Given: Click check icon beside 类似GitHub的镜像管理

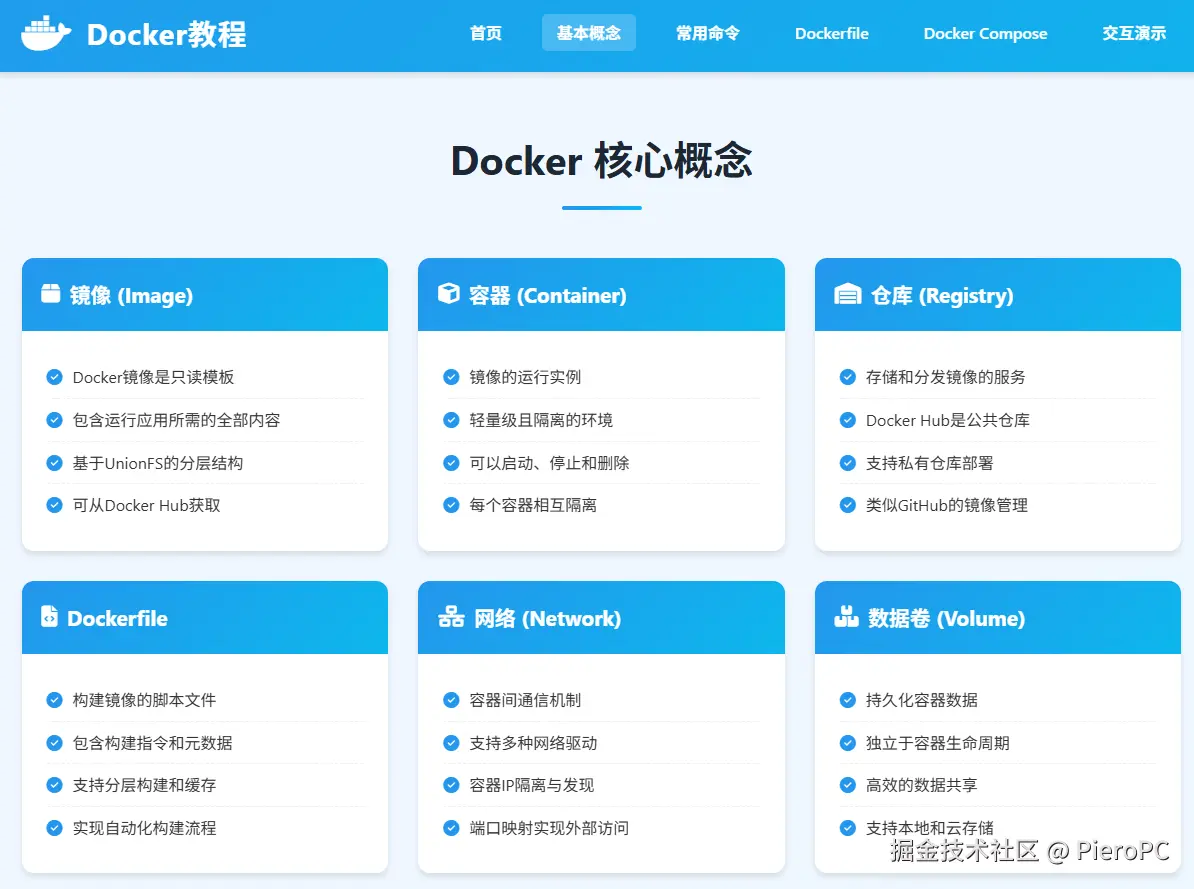Looking at the screenshot, I should [848, 505].
